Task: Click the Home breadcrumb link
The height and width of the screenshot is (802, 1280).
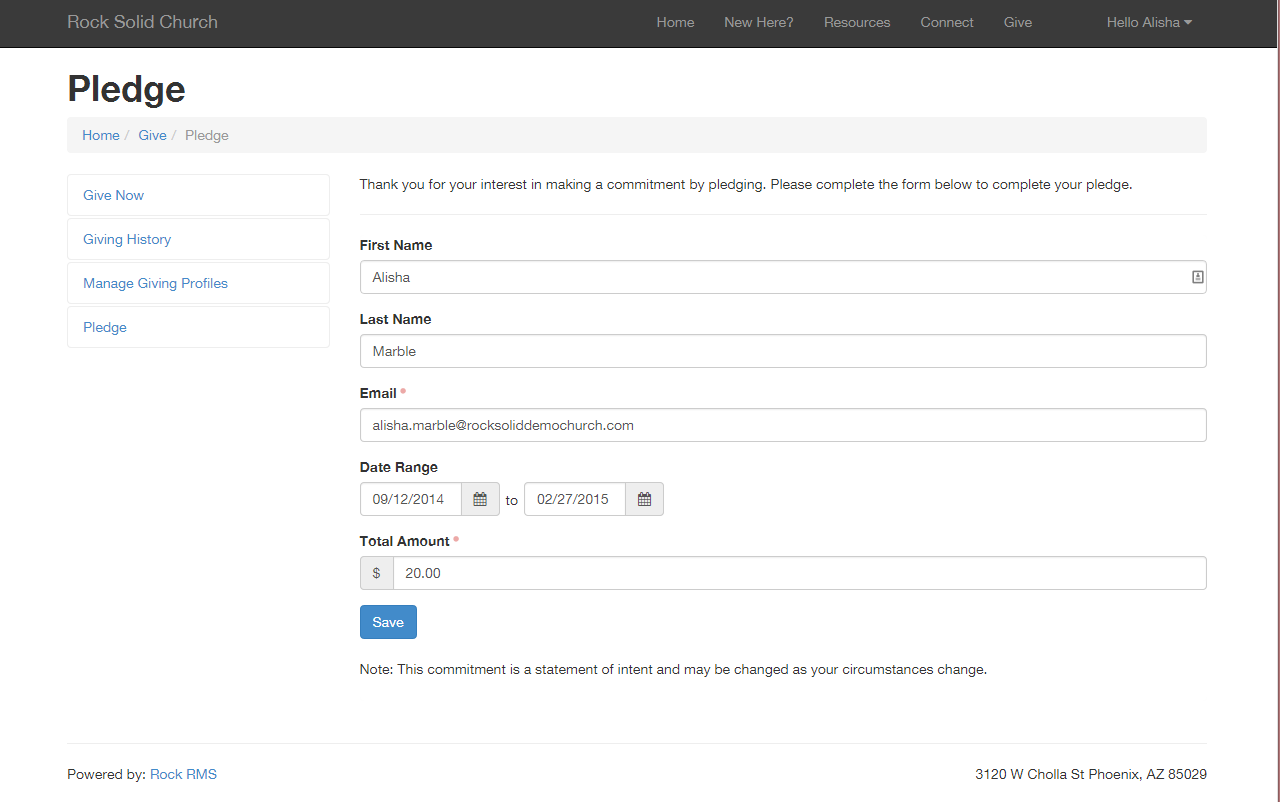Action: [x=101, y=135]
